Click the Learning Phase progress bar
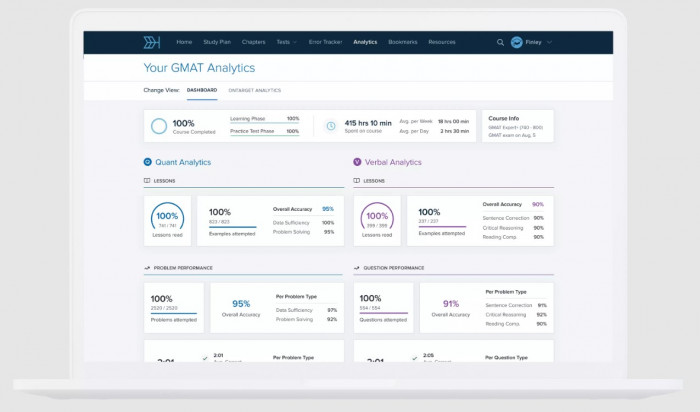 264,123
